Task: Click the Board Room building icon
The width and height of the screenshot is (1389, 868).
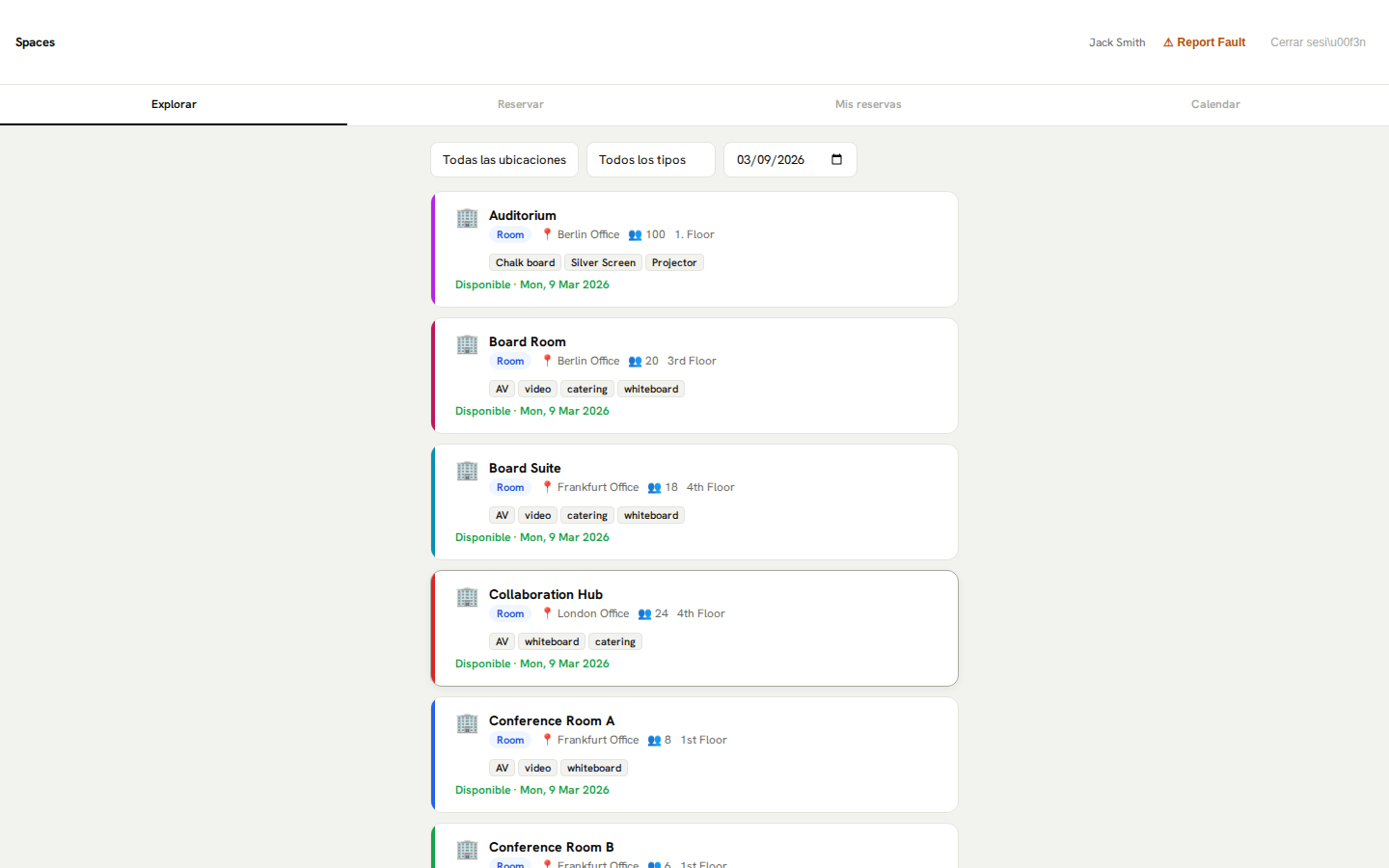Action: pos(467,344)
